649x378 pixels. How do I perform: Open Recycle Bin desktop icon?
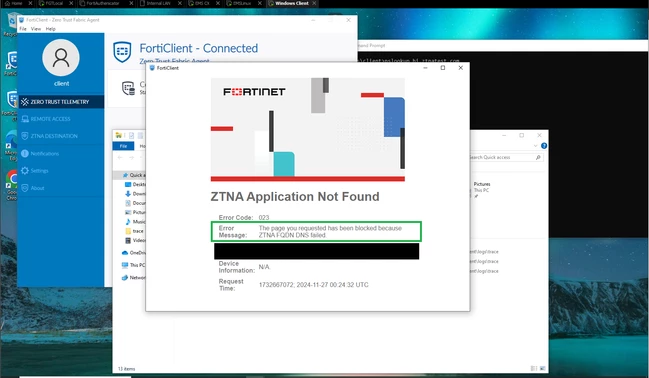click(11, 25)
